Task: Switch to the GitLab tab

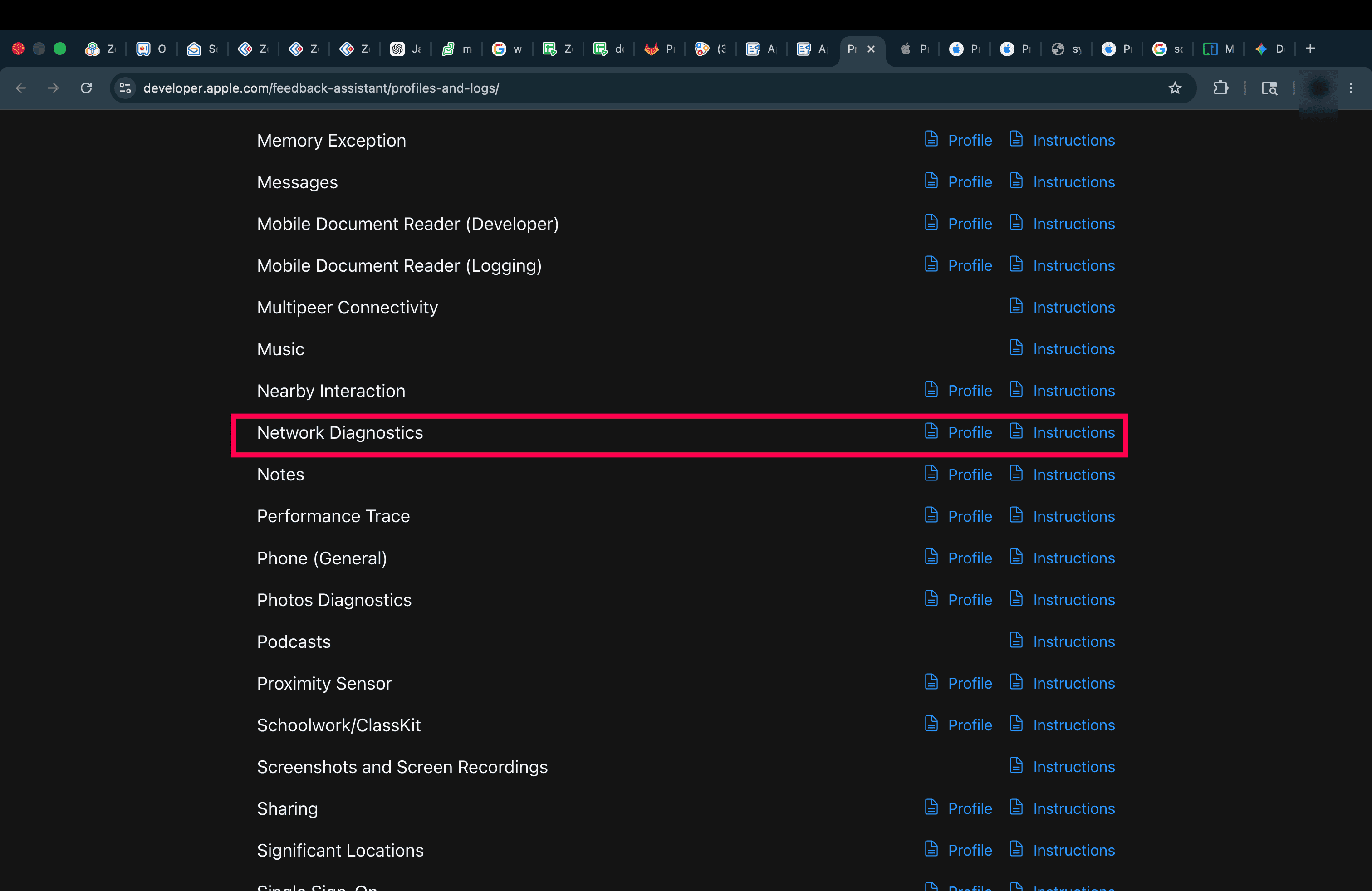Action: pyautogui.click(x=660, y=49)
